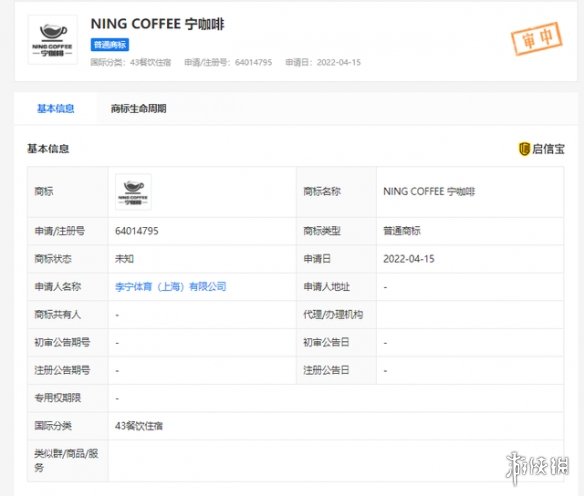The image size is (584, 496).
Task: Click the 注册公告日 label
Action: coord(326,371)
